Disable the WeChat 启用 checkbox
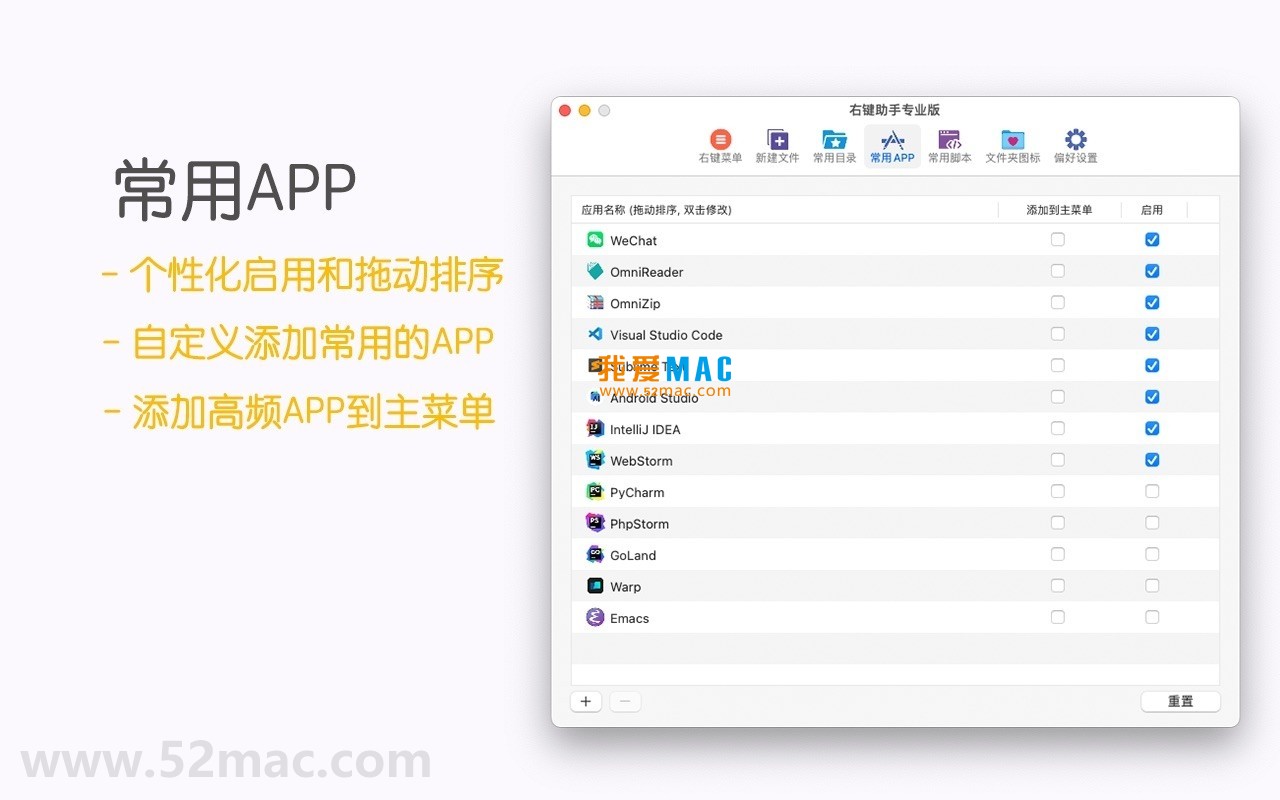The image size is (1280, 800). [1152, 240]
